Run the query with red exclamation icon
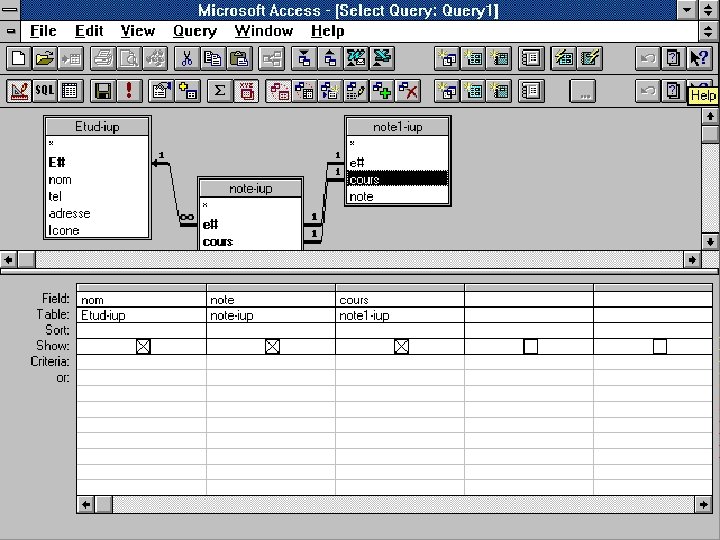This screenshot has width=720, height=540. (129, 90)
